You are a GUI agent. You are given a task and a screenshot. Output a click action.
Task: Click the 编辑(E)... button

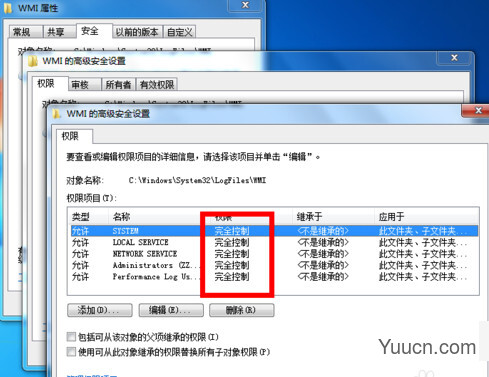click(x=171, y=310)
